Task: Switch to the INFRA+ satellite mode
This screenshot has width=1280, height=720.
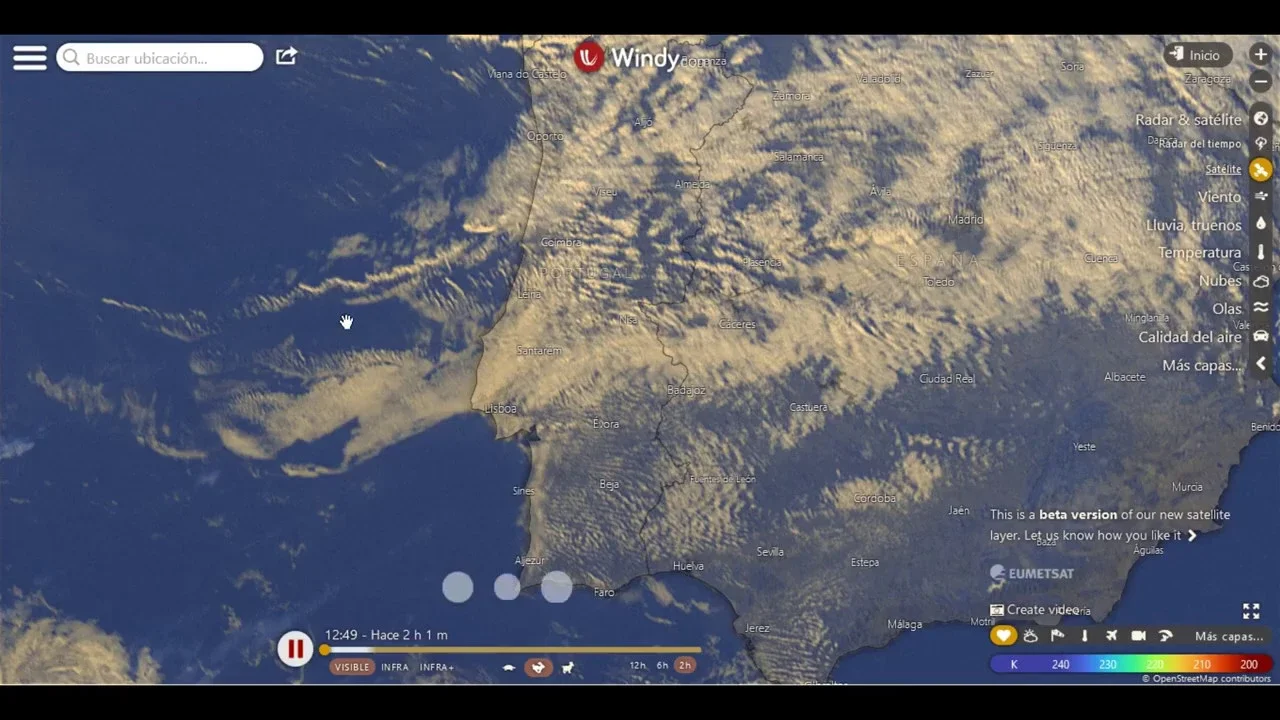Action: point(437,667)
